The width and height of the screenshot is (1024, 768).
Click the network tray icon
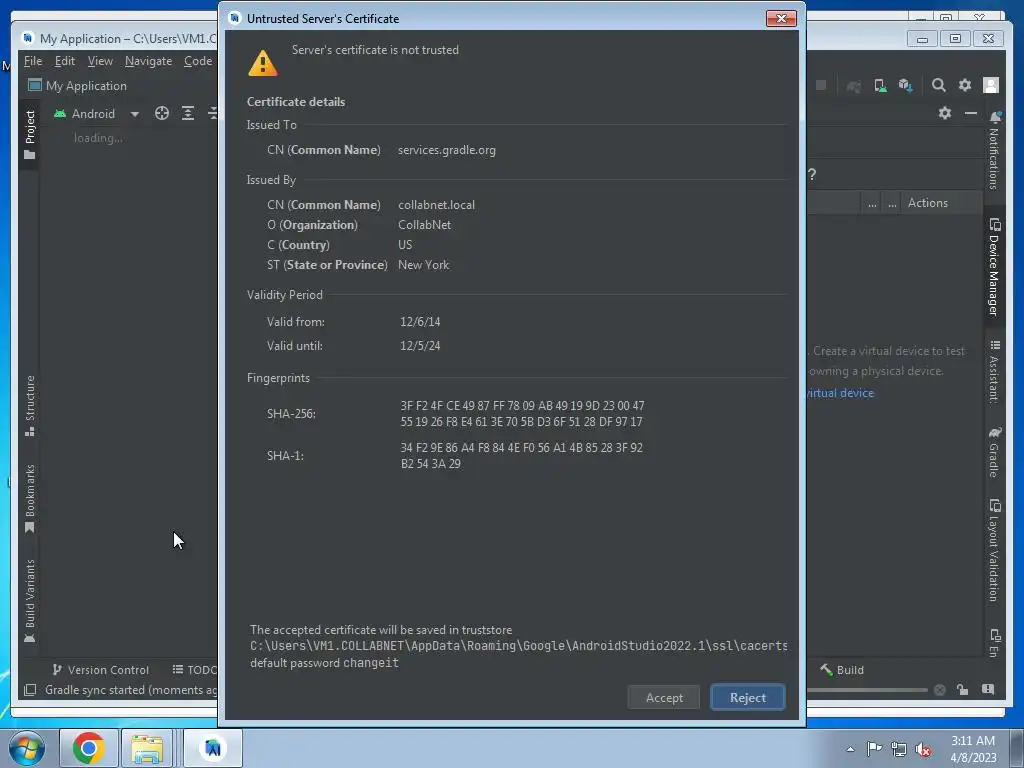click(x=899, y=749)
